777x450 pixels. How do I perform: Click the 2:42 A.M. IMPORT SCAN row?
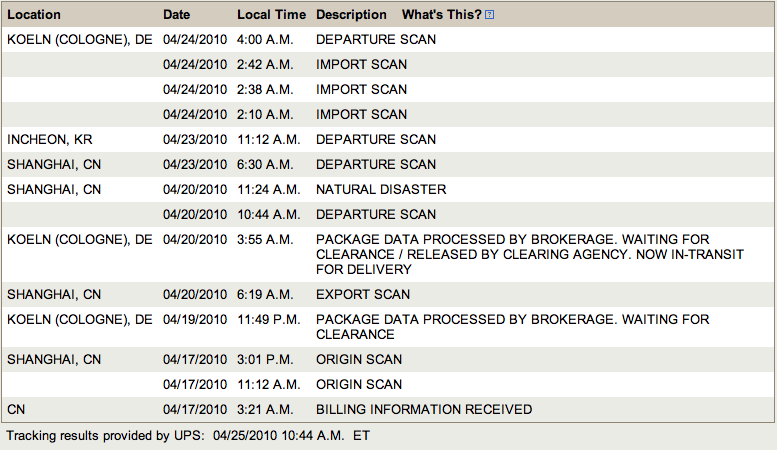coord(388,64)
